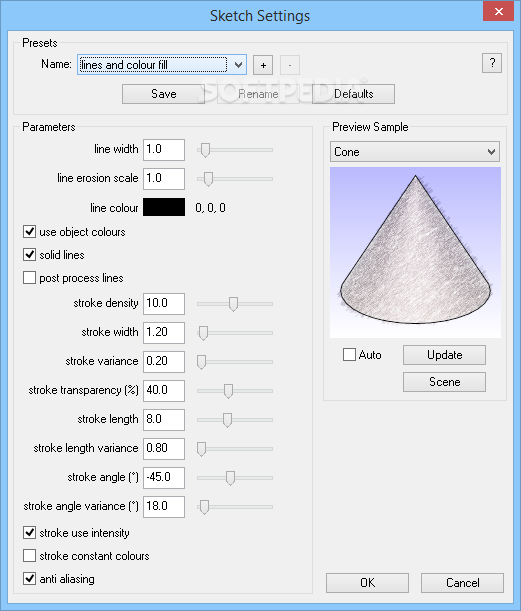Click the Cancel button
The width and height of the screenshot is (521, 611).
[462, 583]
